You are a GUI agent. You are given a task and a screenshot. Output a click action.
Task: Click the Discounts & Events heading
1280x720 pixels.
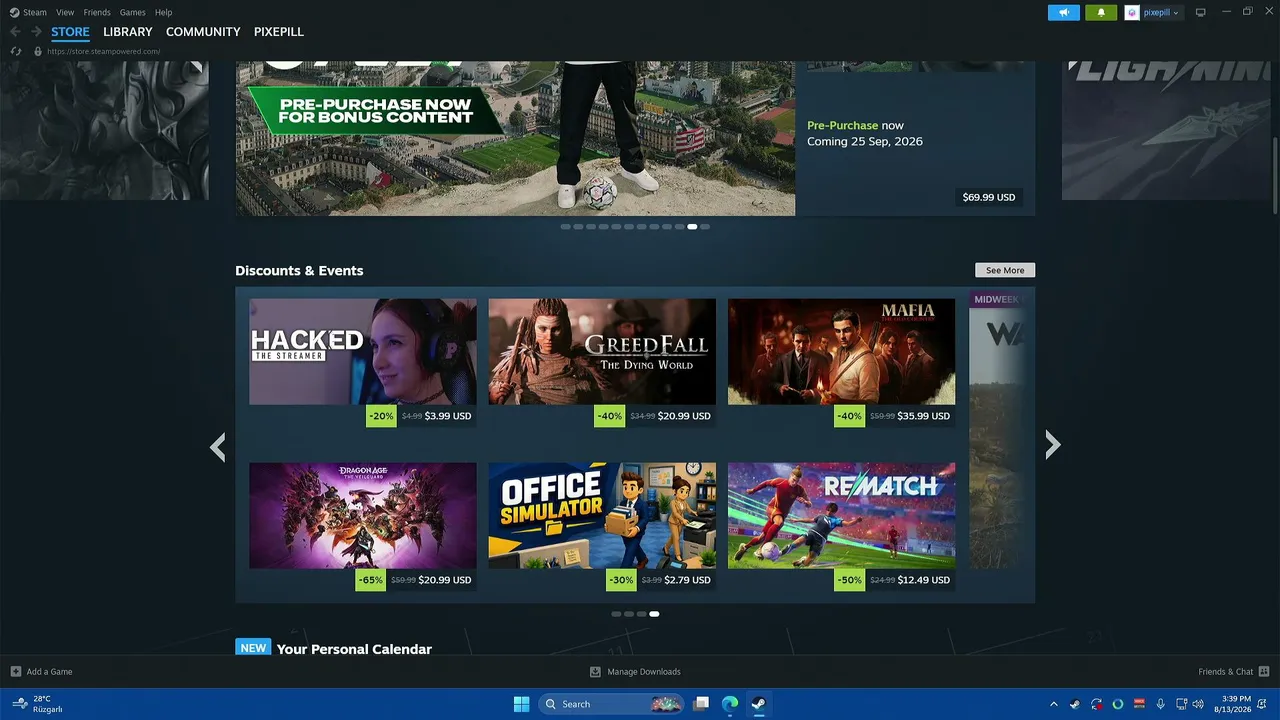click(299, 271)
